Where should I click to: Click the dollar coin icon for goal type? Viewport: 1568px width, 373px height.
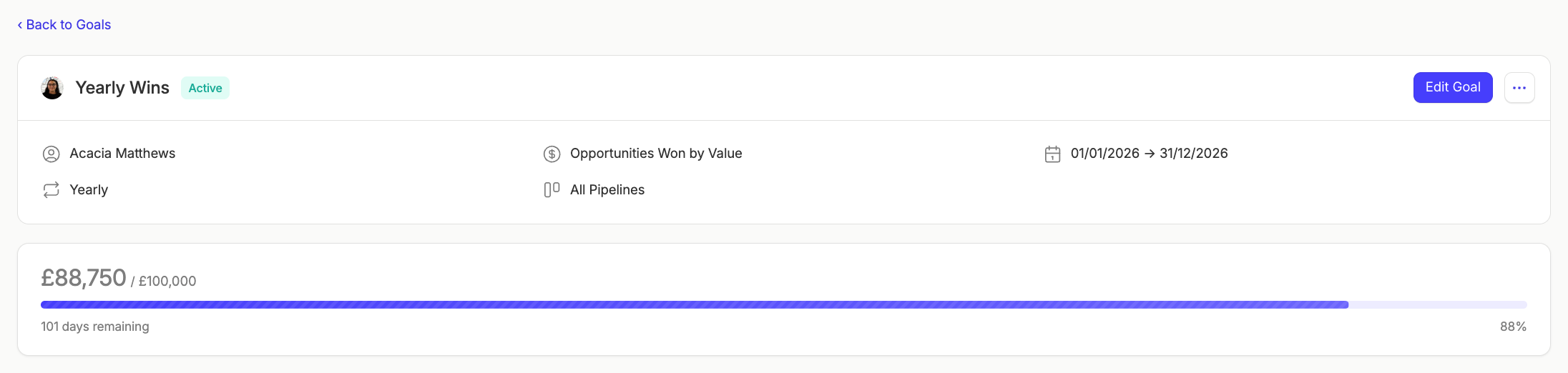[x=552, y=154]
